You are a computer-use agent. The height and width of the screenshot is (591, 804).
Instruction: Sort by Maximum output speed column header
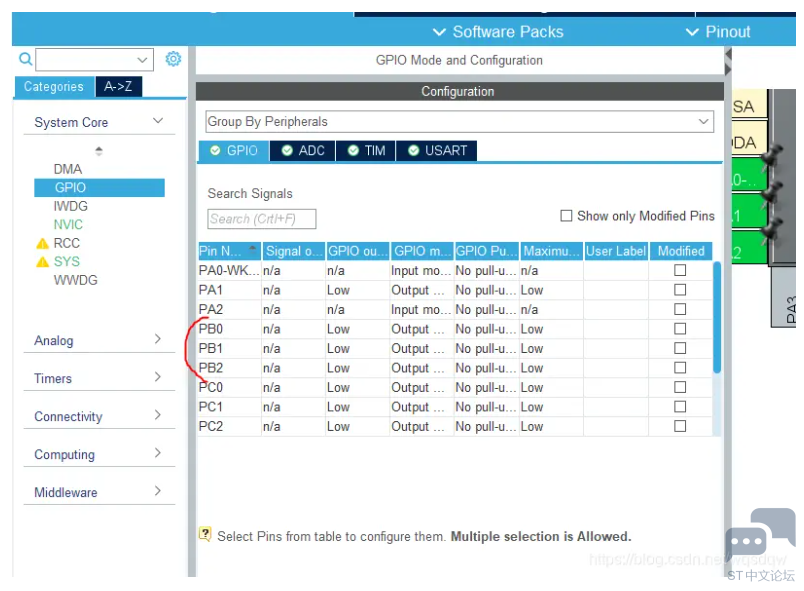552,251
